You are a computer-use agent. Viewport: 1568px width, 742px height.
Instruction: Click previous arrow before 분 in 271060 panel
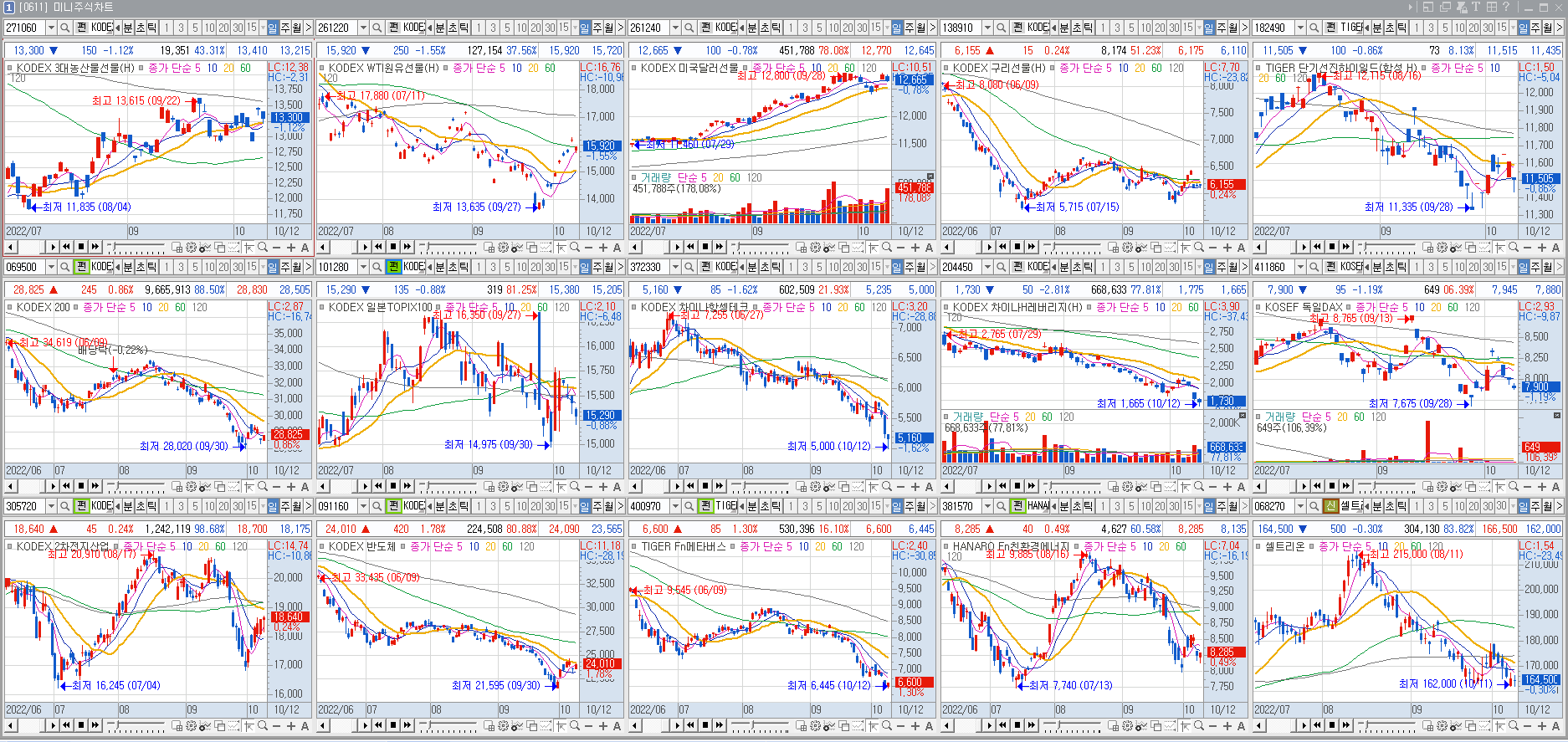pyautogui.click(x=117, y=28)
